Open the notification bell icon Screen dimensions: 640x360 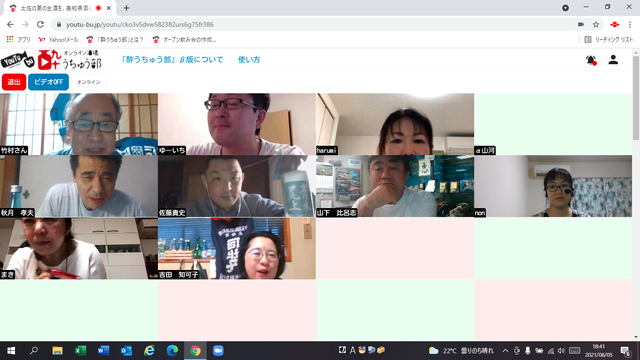coord(591,60)
